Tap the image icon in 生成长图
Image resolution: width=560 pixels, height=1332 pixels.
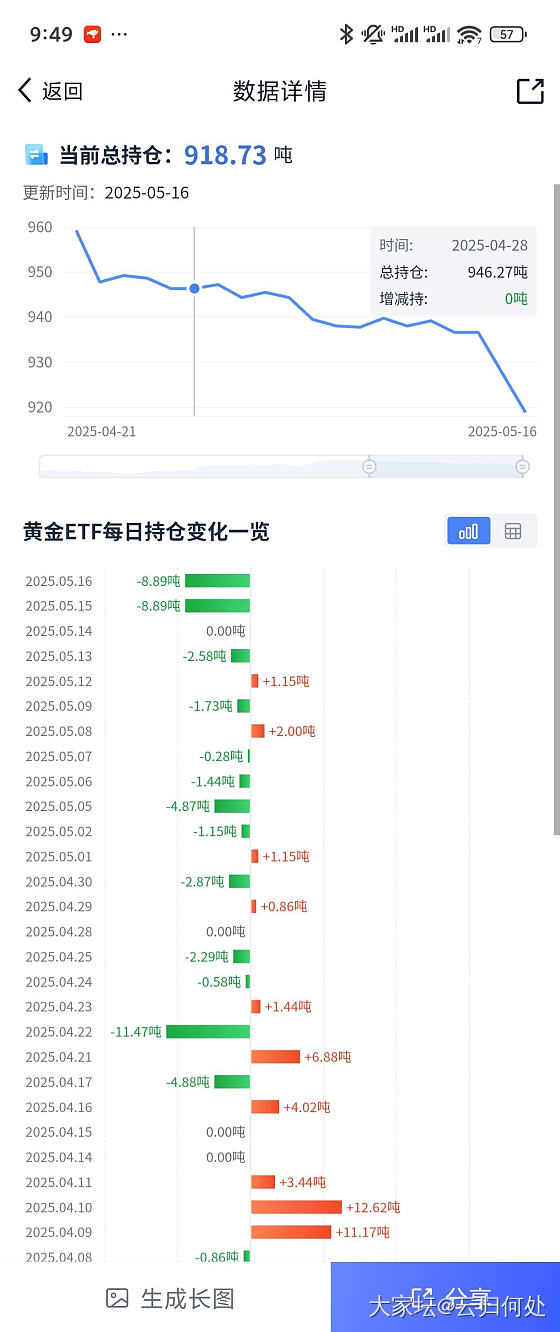click(117, 1298)
